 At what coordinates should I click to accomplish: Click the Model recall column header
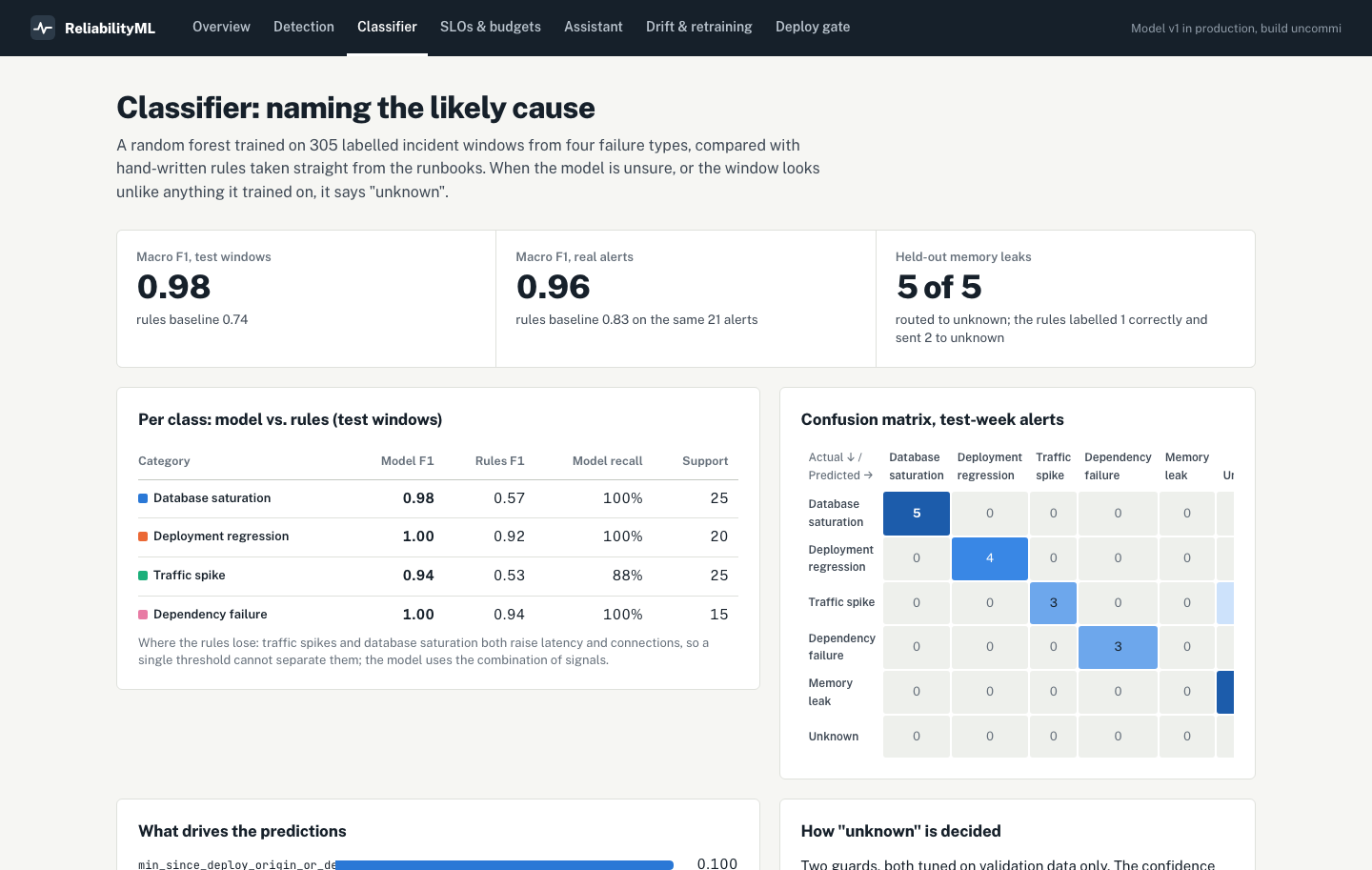point(608,461)
